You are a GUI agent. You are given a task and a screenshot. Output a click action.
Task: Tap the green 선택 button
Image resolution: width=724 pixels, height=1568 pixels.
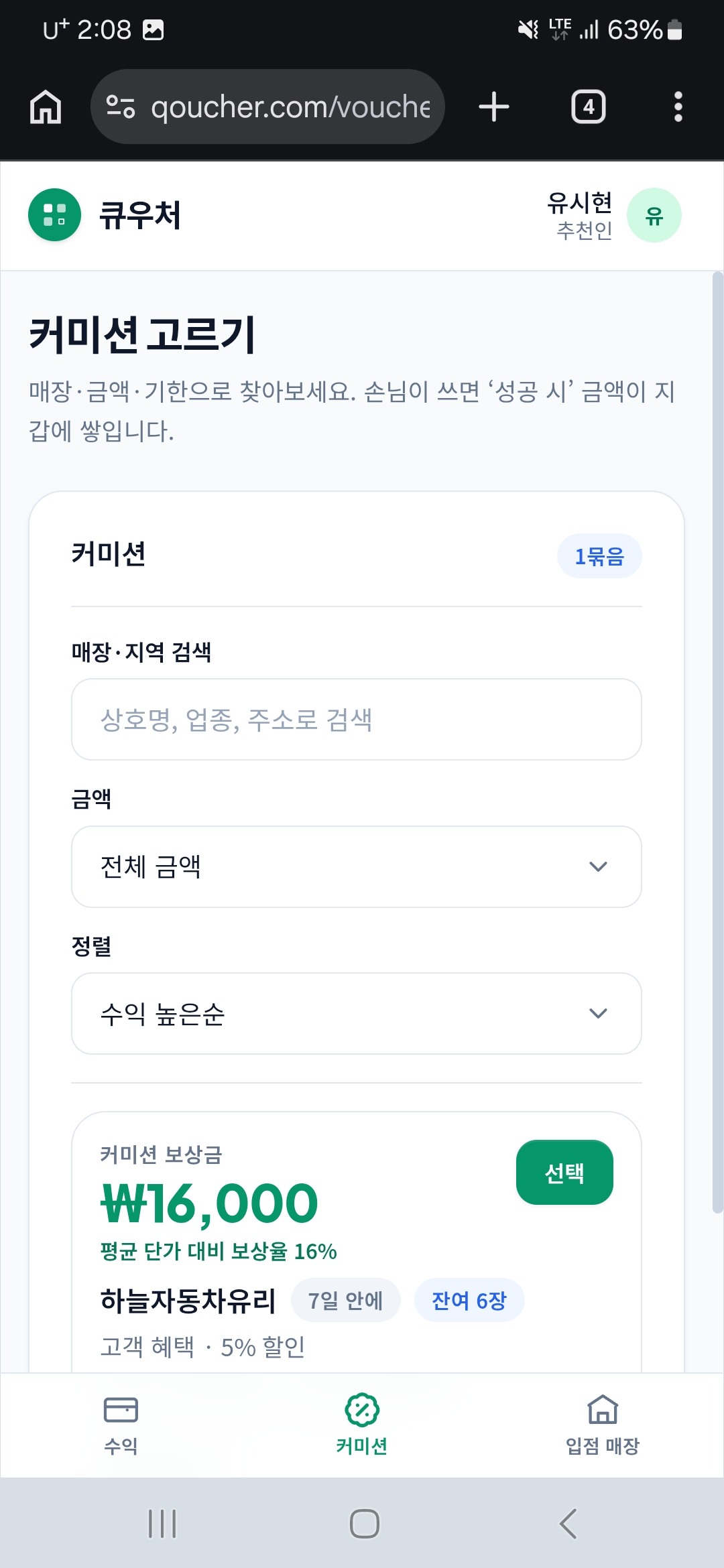click(x=564, y=1172)
